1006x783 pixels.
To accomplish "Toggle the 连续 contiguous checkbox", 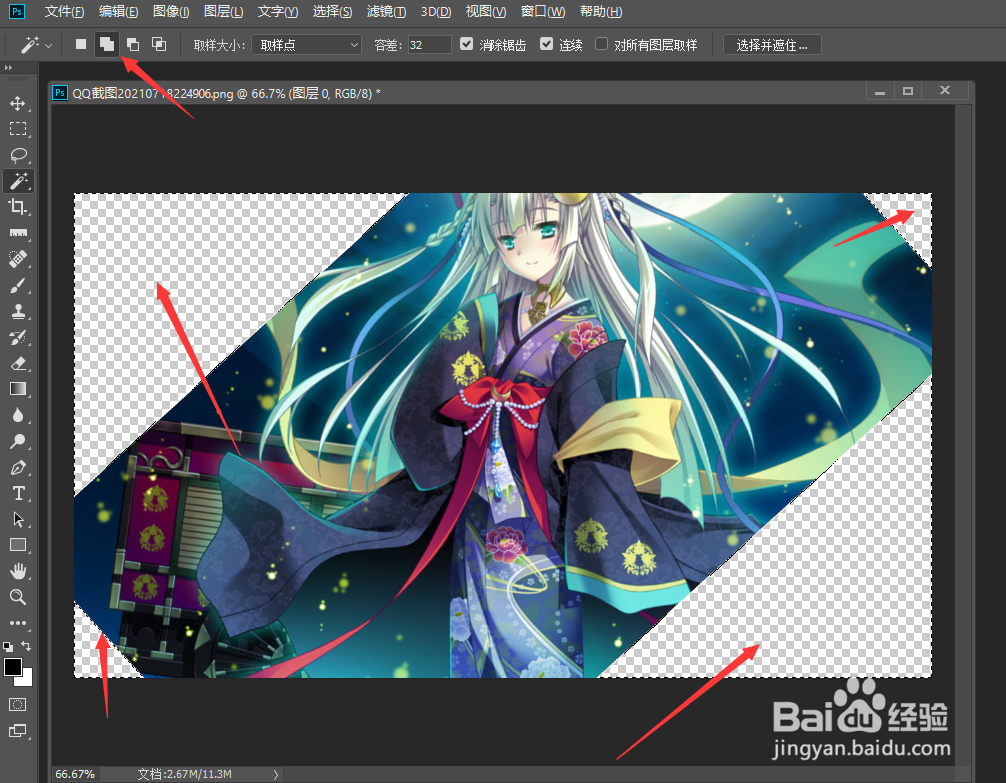I will point(547,44).
